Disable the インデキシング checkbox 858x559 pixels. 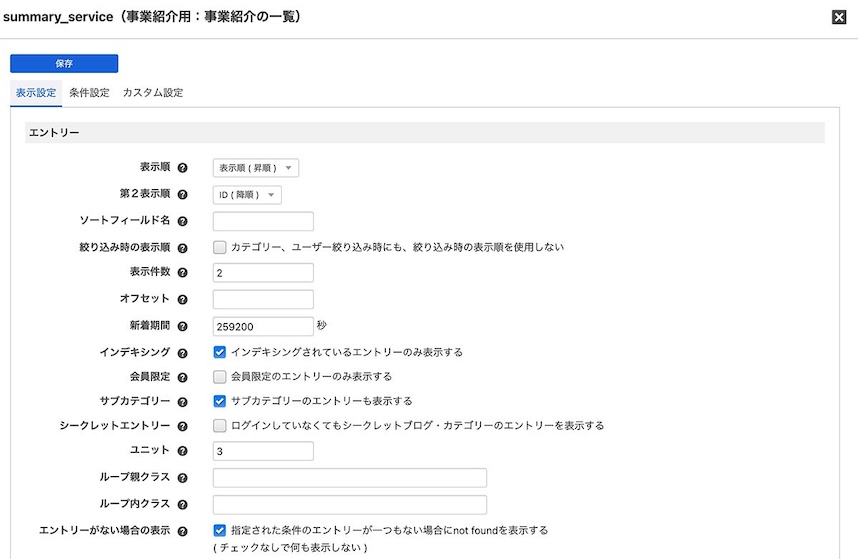tap(220, 352)
